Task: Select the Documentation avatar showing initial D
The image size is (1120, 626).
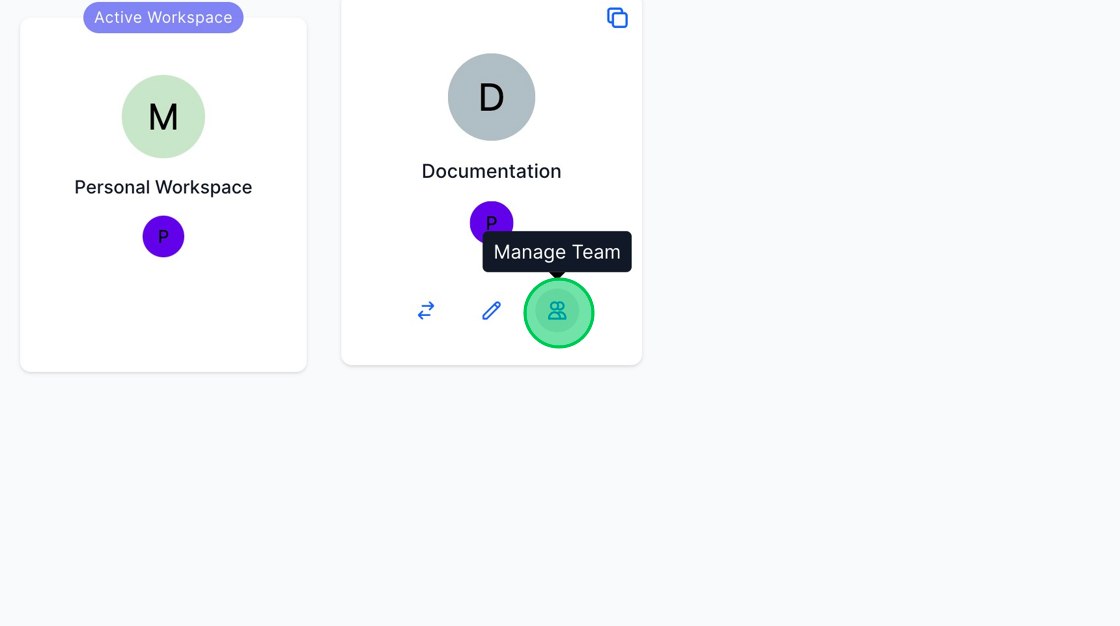Action: (491, 97)
